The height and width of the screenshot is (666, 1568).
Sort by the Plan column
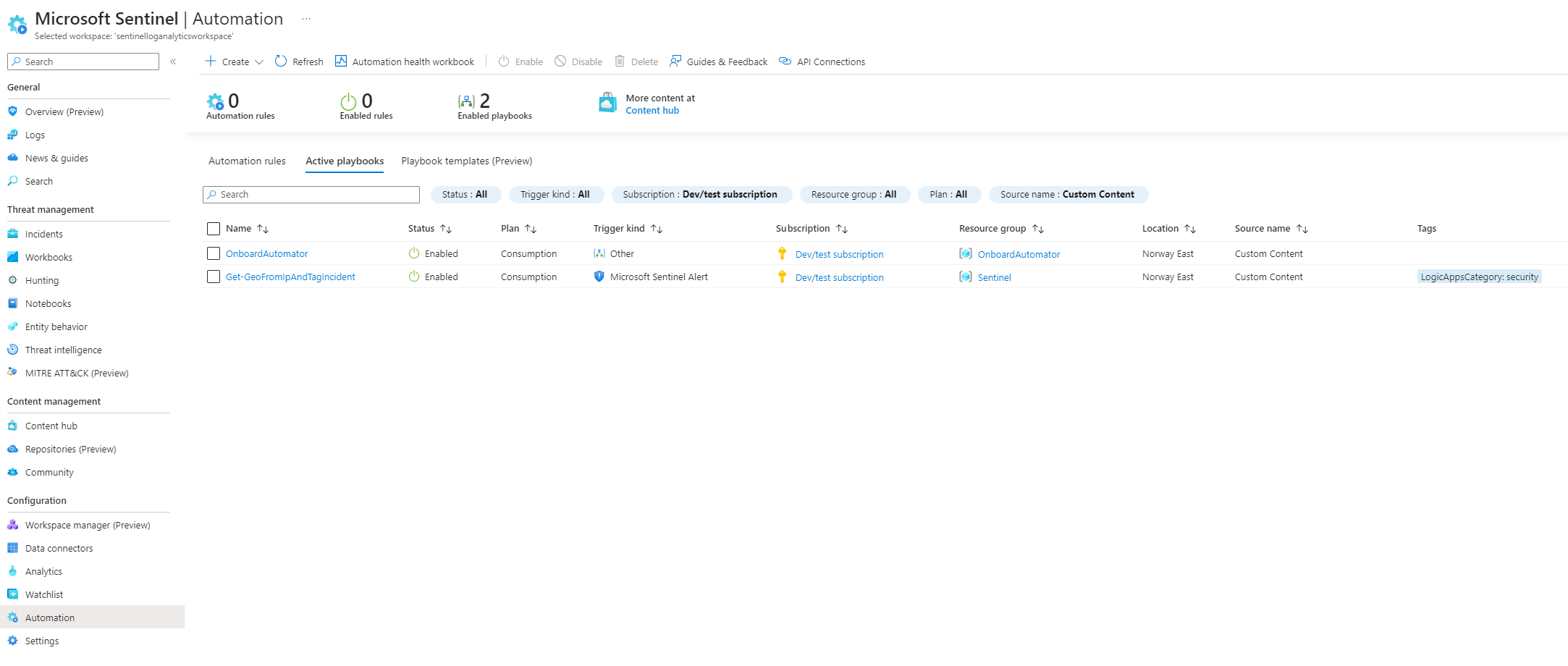click(518, 229)
